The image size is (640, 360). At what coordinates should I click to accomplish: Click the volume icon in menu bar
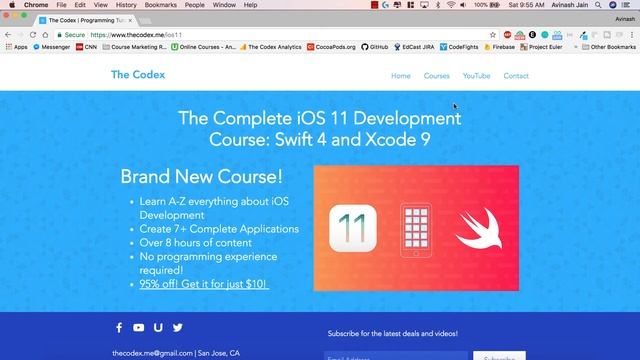[x=463, y=5]
